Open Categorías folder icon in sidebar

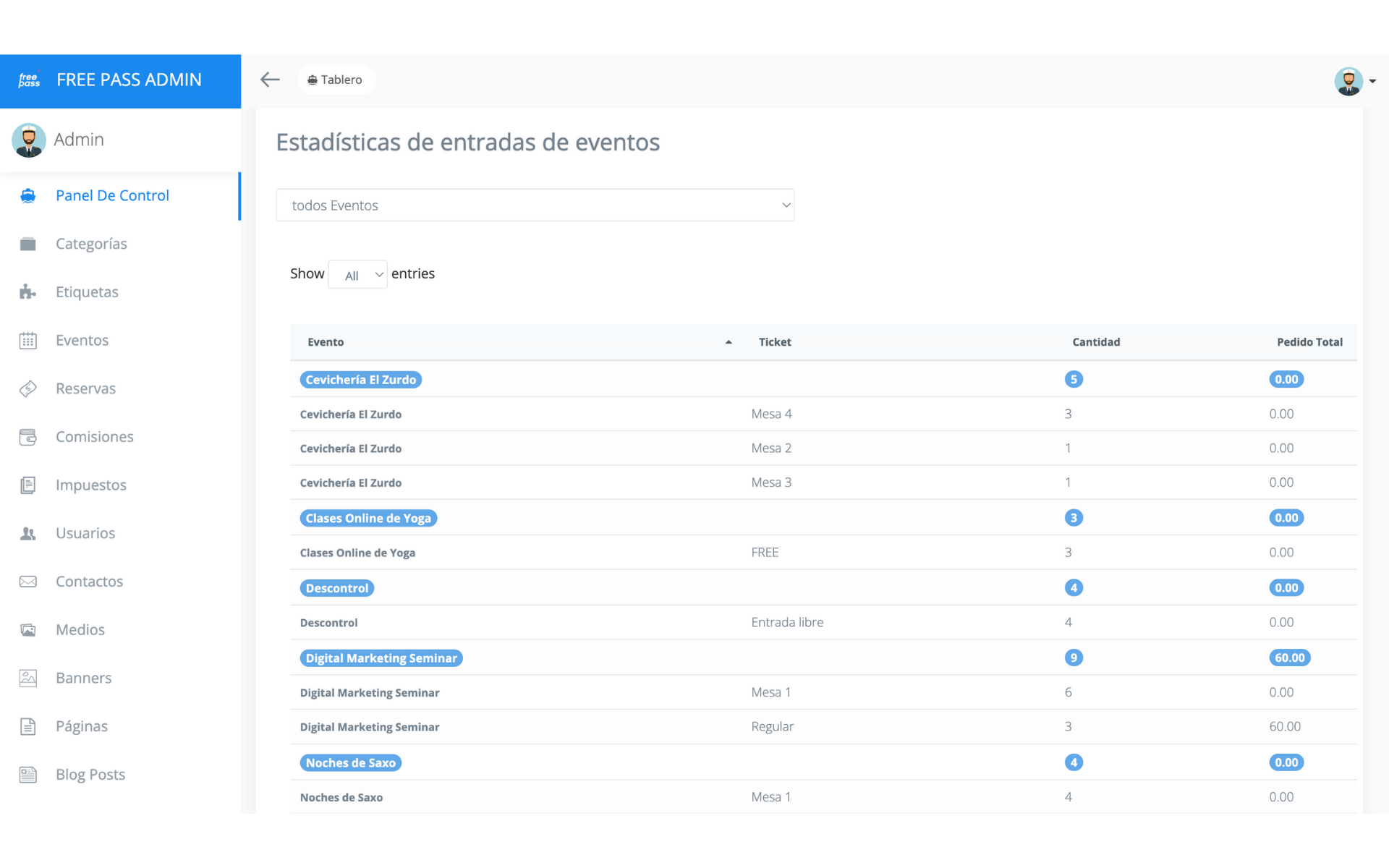[28, 244]
